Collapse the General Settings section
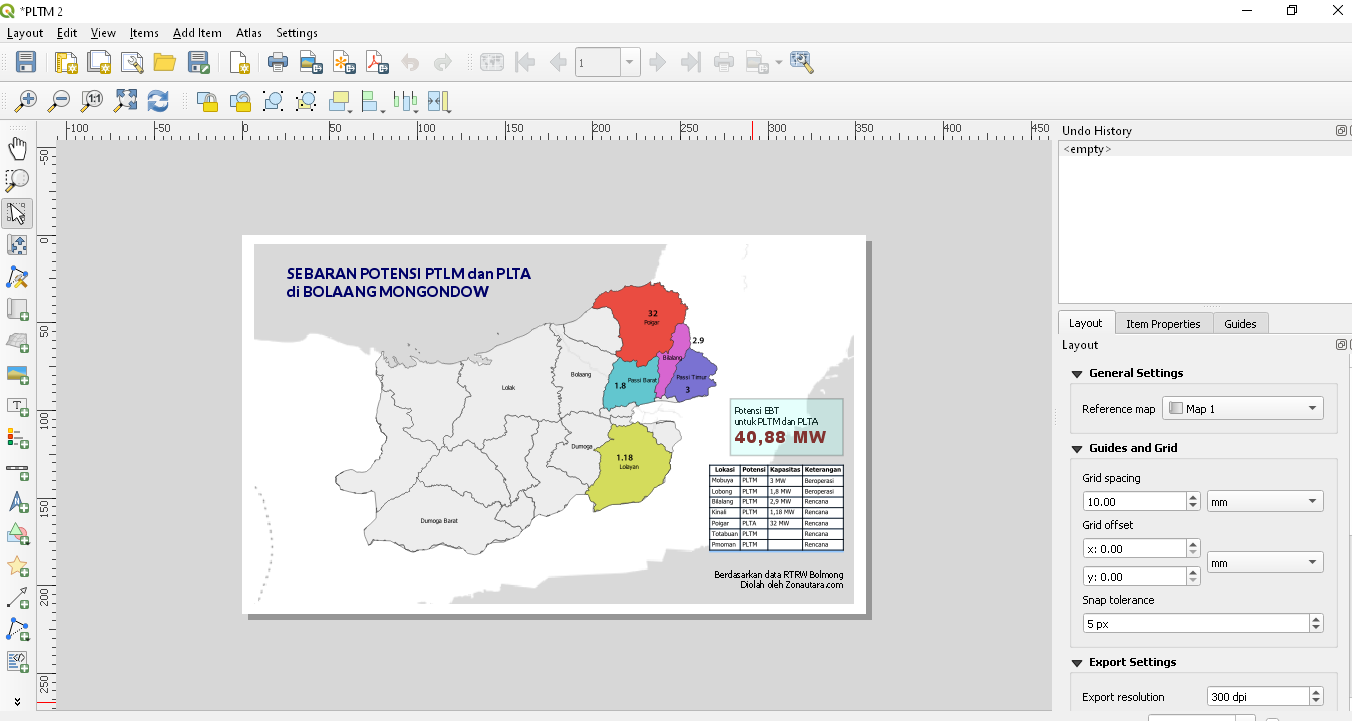The width and height of the screenshot is (1352, 721). coord(1077,374)
